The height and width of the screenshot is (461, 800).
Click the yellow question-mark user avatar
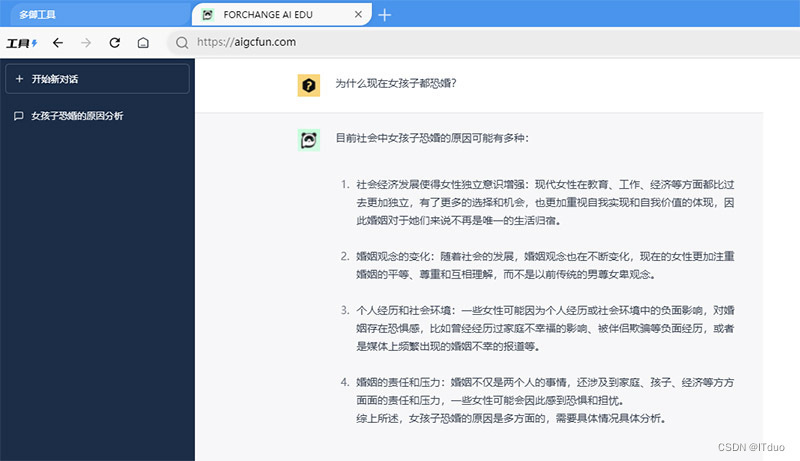309,85
